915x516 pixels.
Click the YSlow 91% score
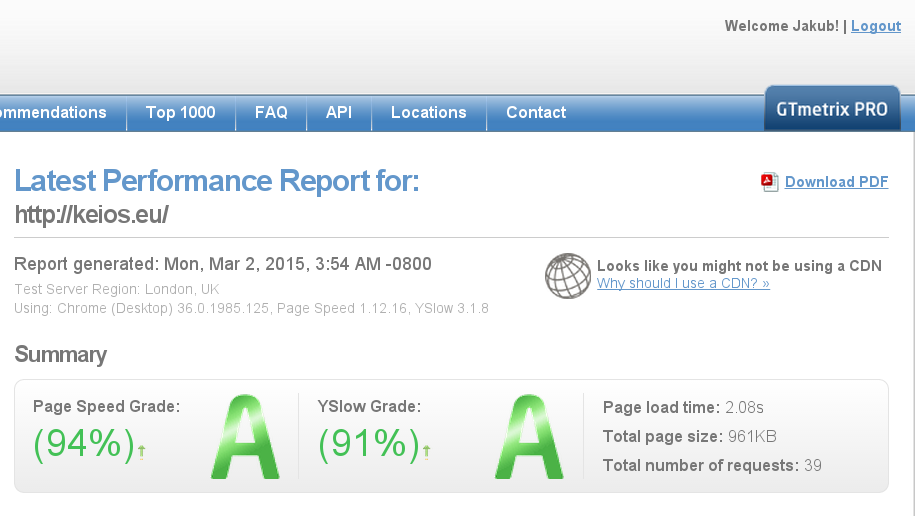coord(369,444)
